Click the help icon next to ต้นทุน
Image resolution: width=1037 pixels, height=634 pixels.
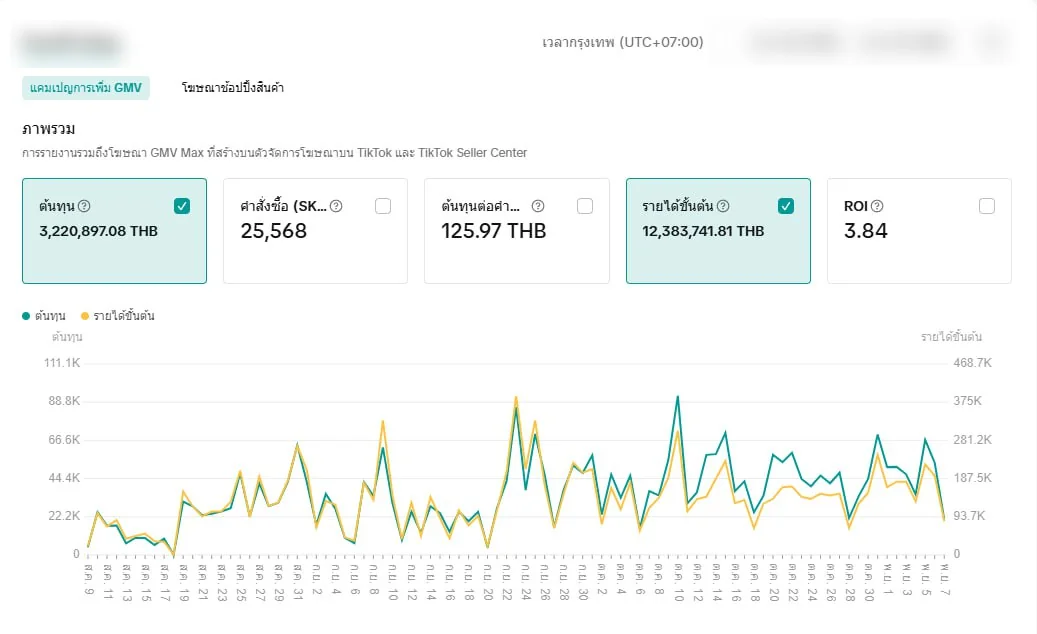coord(84,206)
